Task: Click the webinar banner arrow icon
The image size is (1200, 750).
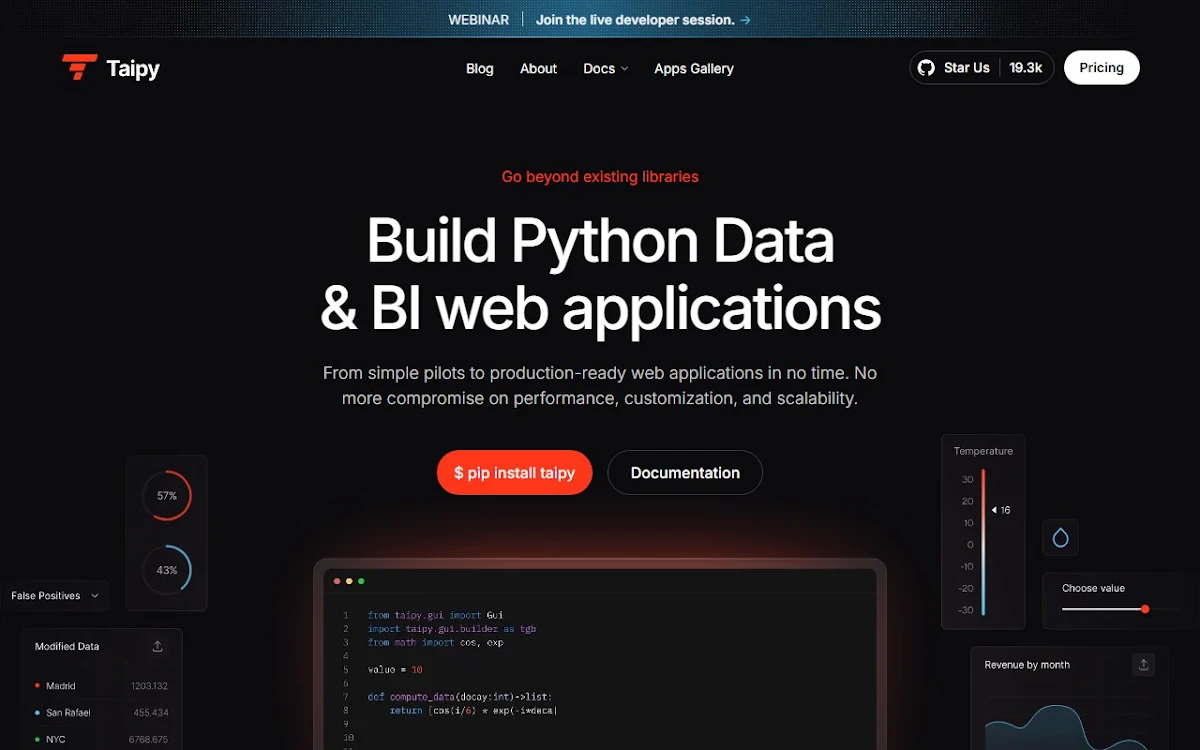Action: 746,20
